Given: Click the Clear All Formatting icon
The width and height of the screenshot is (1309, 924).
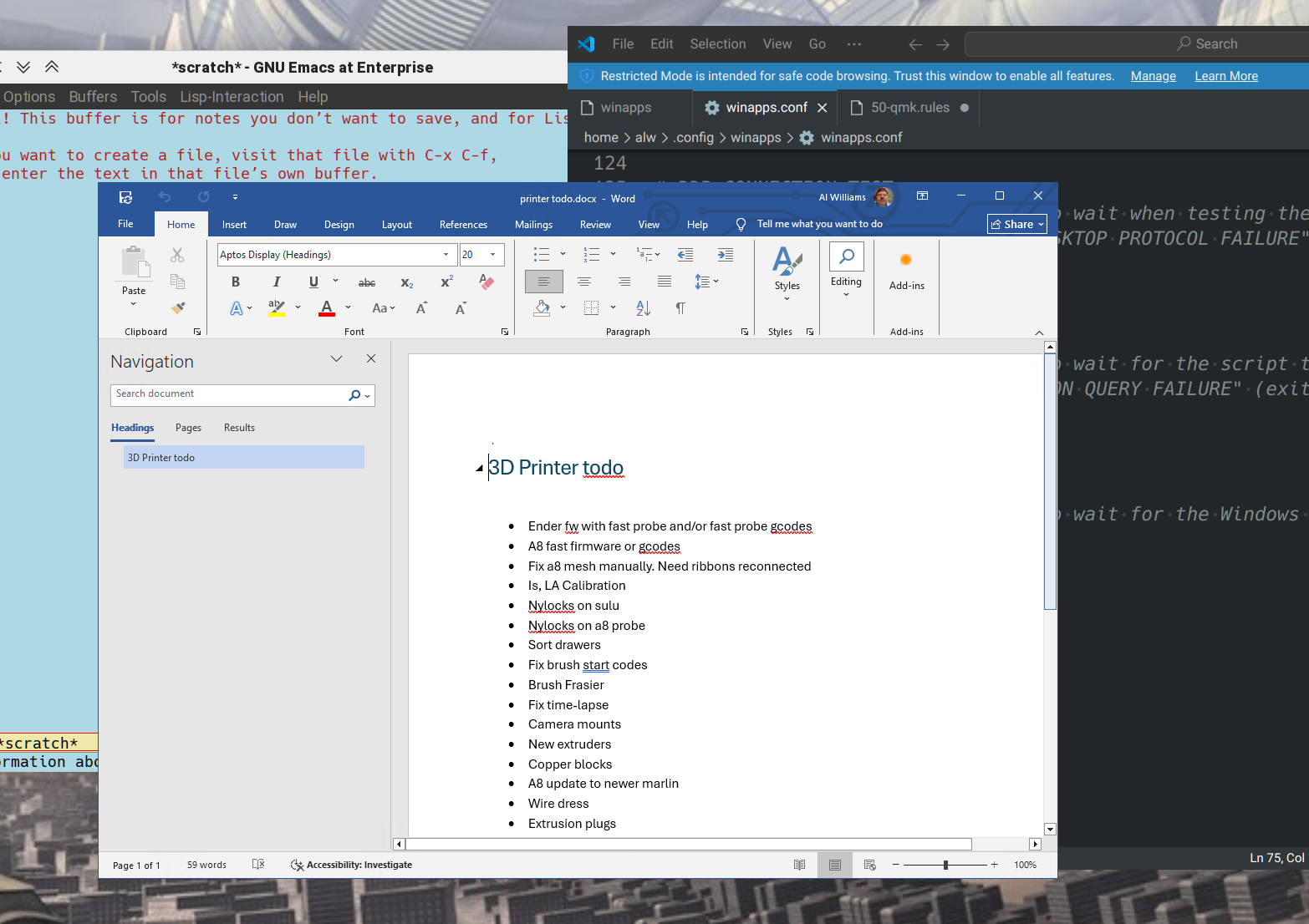Looking at the screenshot, I should click(x=486, y=282).
